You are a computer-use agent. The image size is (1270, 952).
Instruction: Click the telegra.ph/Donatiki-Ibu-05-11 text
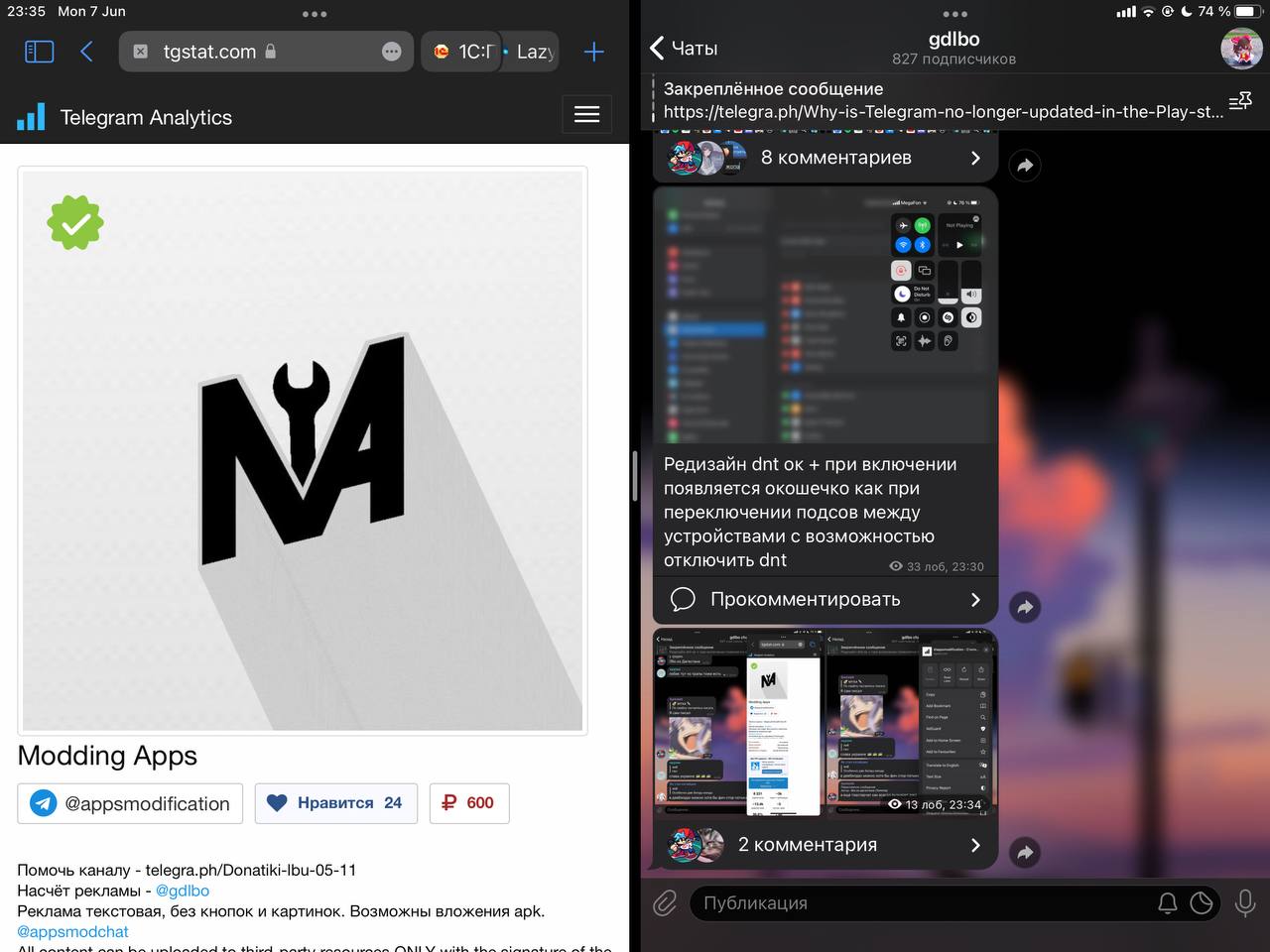(x=251, y=870)
